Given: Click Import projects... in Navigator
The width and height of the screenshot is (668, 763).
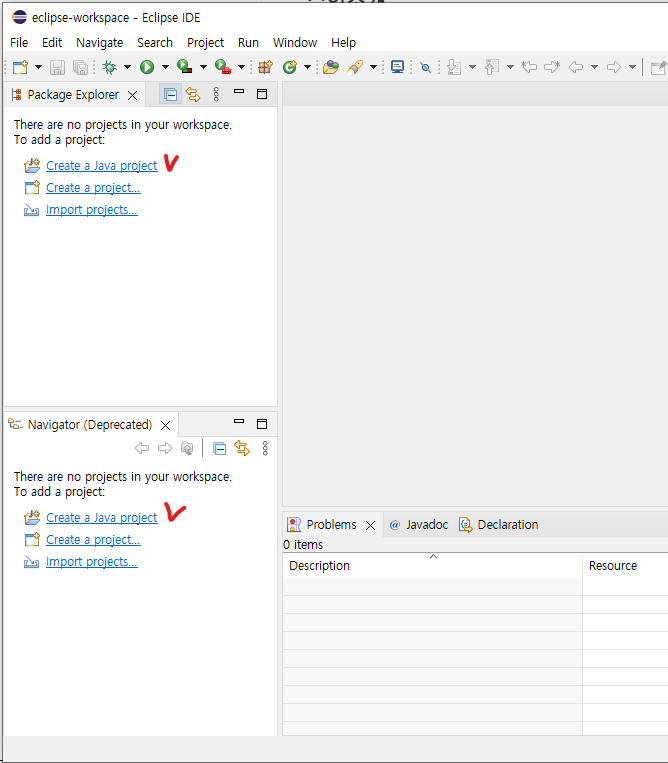Looking at the screenshot, I should 92,562.
